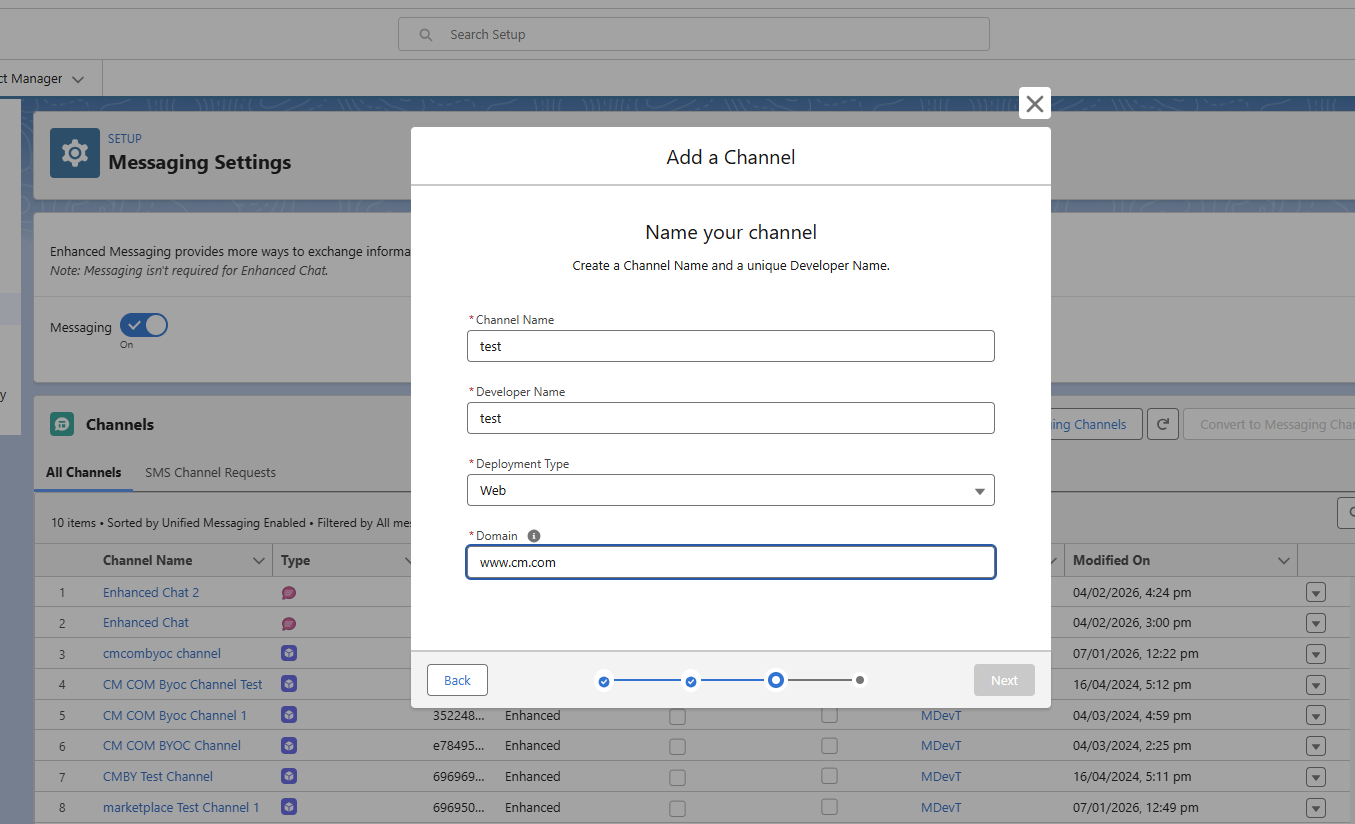Click the Setup gear icon beside Messaging Settings

pos(75,153)
